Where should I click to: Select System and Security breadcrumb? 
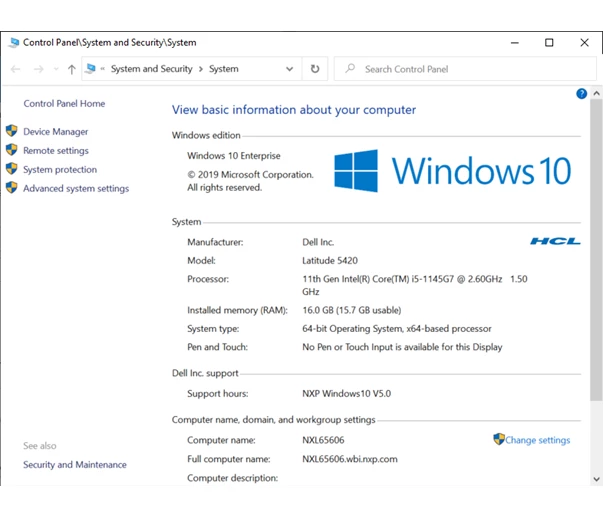[x=152, y=69]
